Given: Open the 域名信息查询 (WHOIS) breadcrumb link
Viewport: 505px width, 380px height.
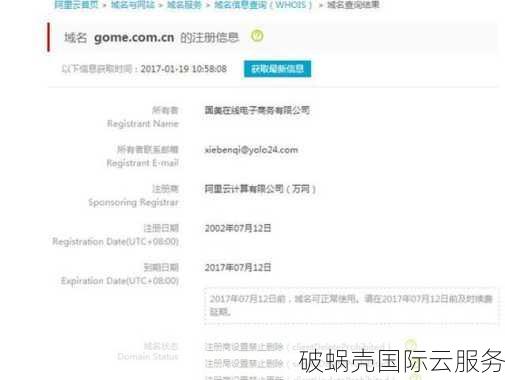Looking at the screenshot, I should 263,5.
